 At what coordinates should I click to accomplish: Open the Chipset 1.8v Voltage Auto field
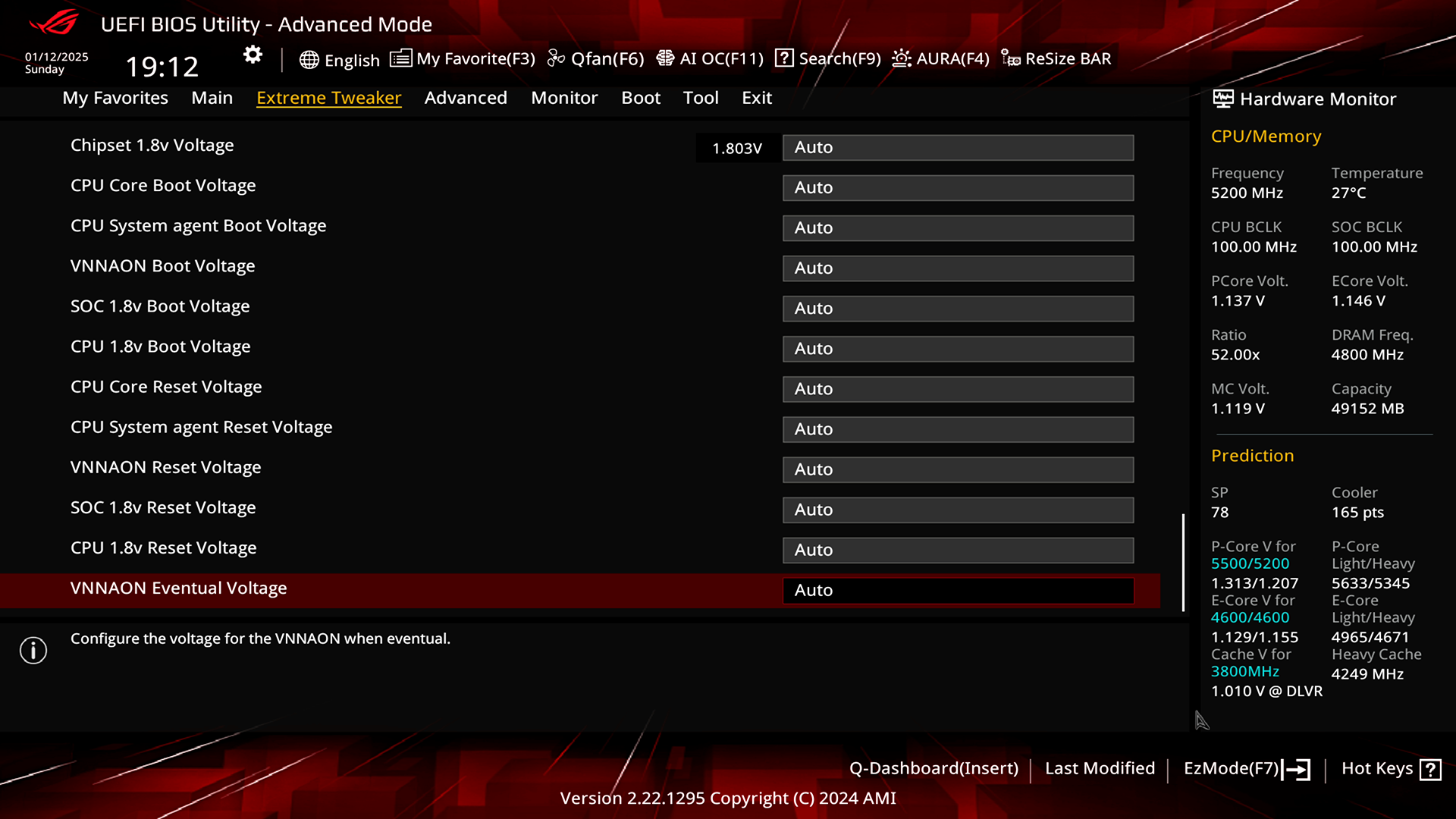[958, 148]
